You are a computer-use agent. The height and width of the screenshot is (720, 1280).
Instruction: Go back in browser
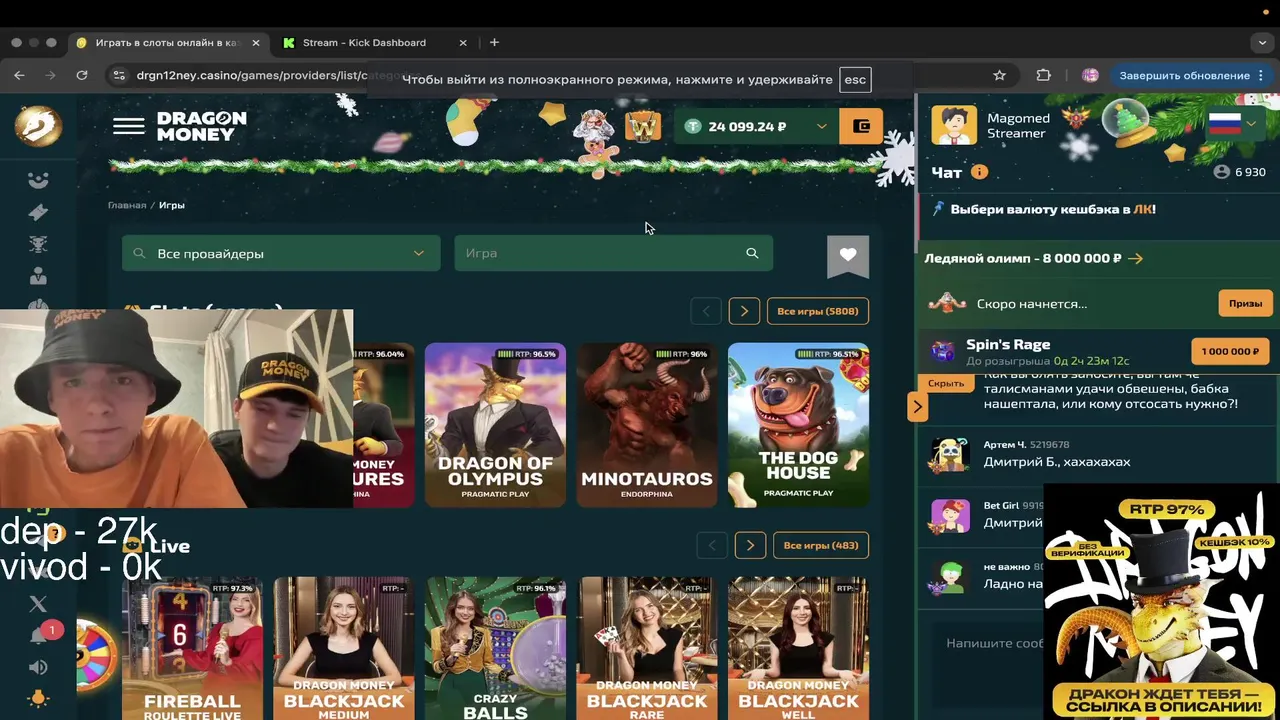click(x=19, y=75)
